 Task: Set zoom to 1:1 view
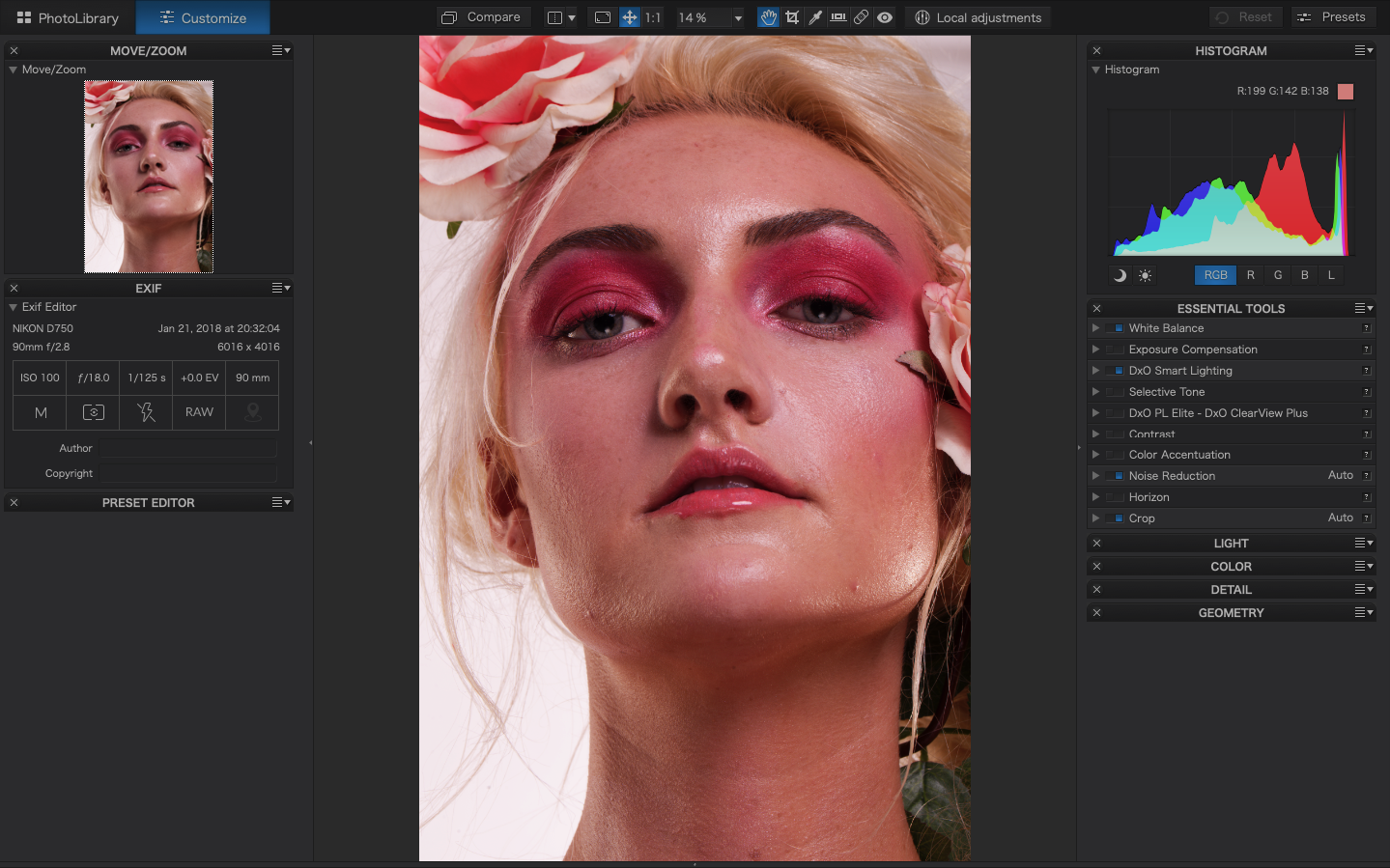point(652,16)
